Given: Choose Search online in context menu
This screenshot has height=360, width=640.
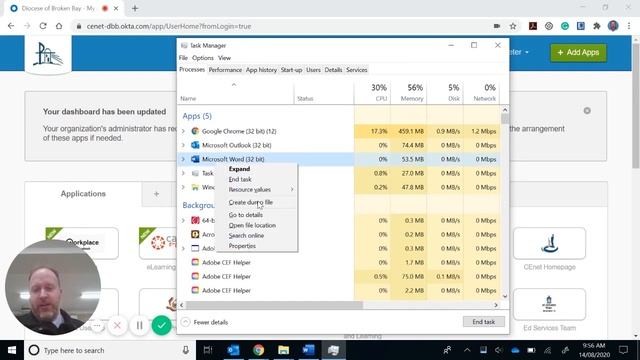Looking at the screenshot, I should [x=256, y=236].
